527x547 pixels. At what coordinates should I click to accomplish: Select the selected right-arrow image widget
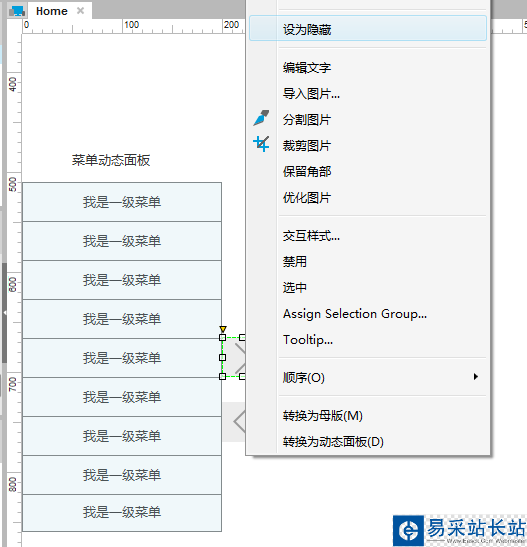tap(234, 357)
